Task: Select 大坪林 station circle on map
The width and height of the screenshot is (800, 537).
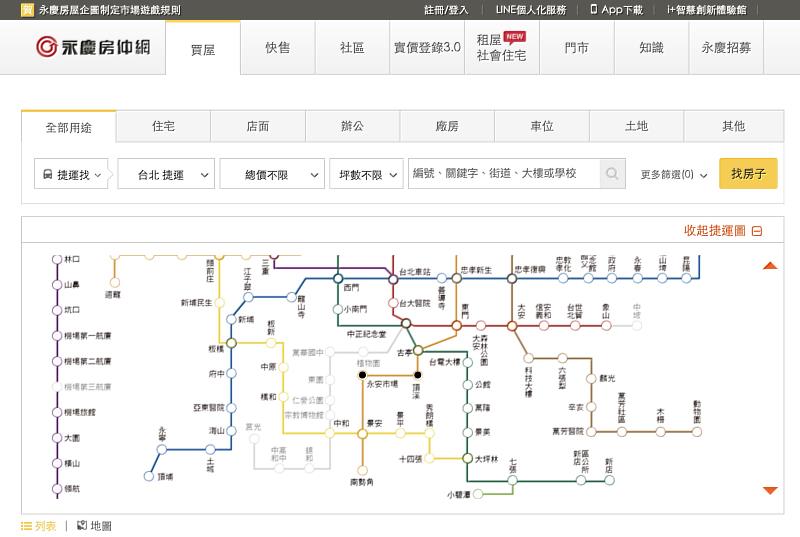Action: pos(467,458)
